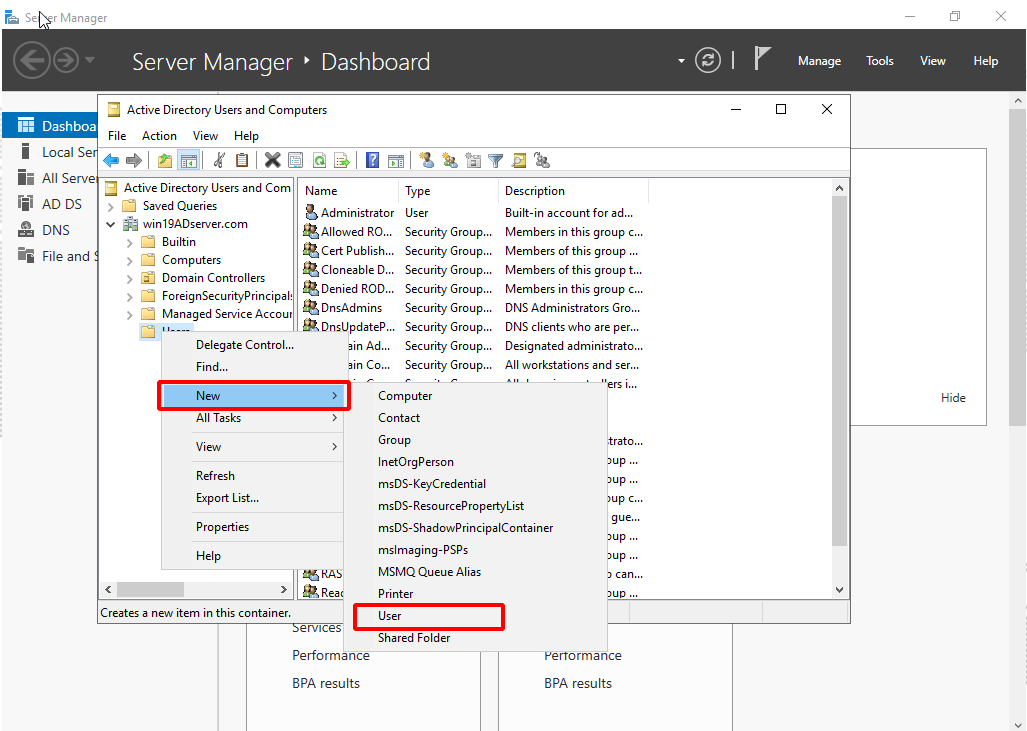Image resolution: width=1027 pixels, height=731 pixels.
Task: Click the Cut scissors toolbar icon
Action: tap(219, 160)
